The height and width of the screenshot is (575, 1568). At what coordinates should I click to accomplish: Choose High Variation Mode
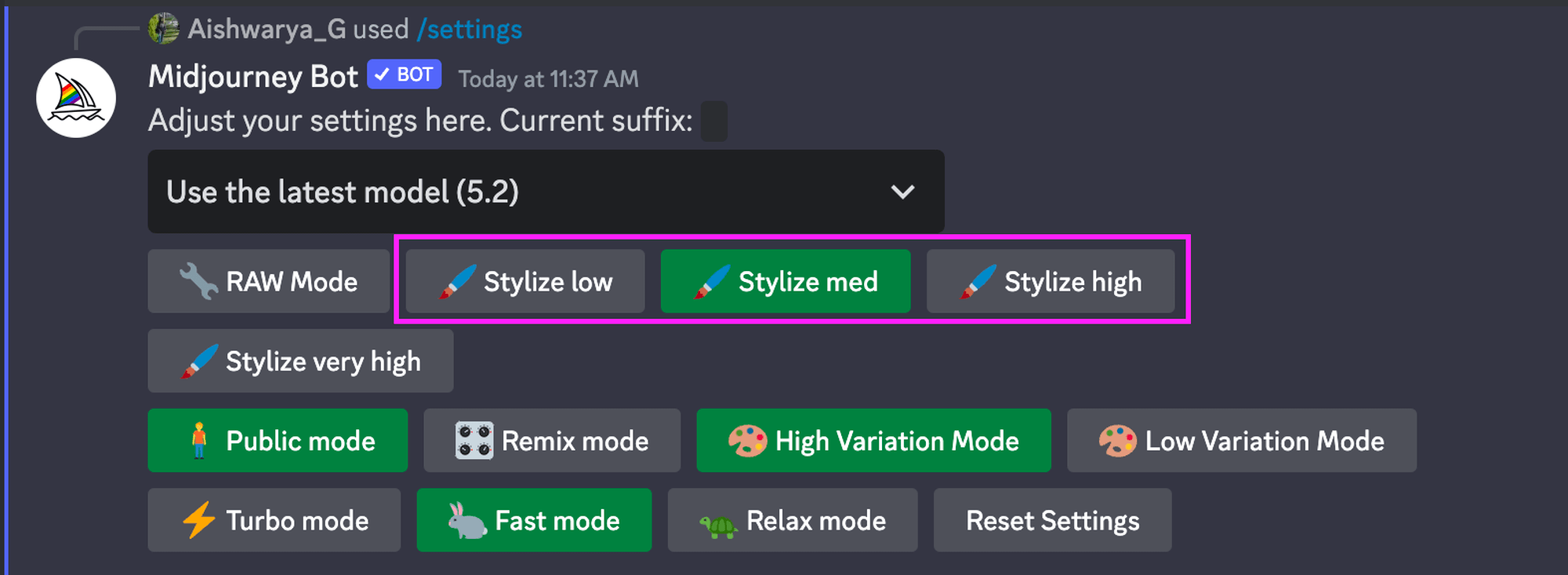pyautogui.click(x=873, y=440)
